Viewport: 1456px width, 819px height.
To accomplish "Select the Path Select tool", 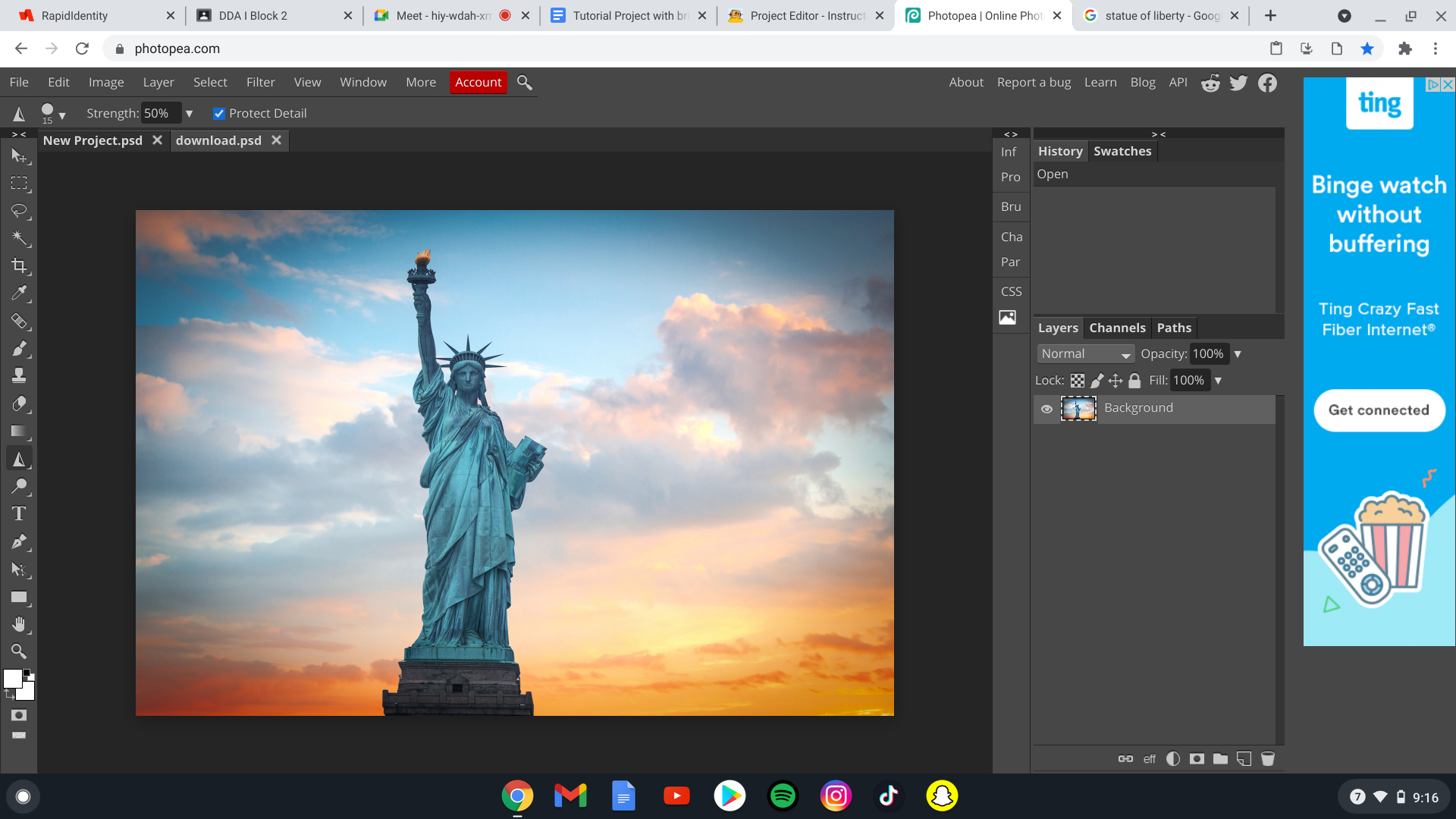I will coord(19,570).
